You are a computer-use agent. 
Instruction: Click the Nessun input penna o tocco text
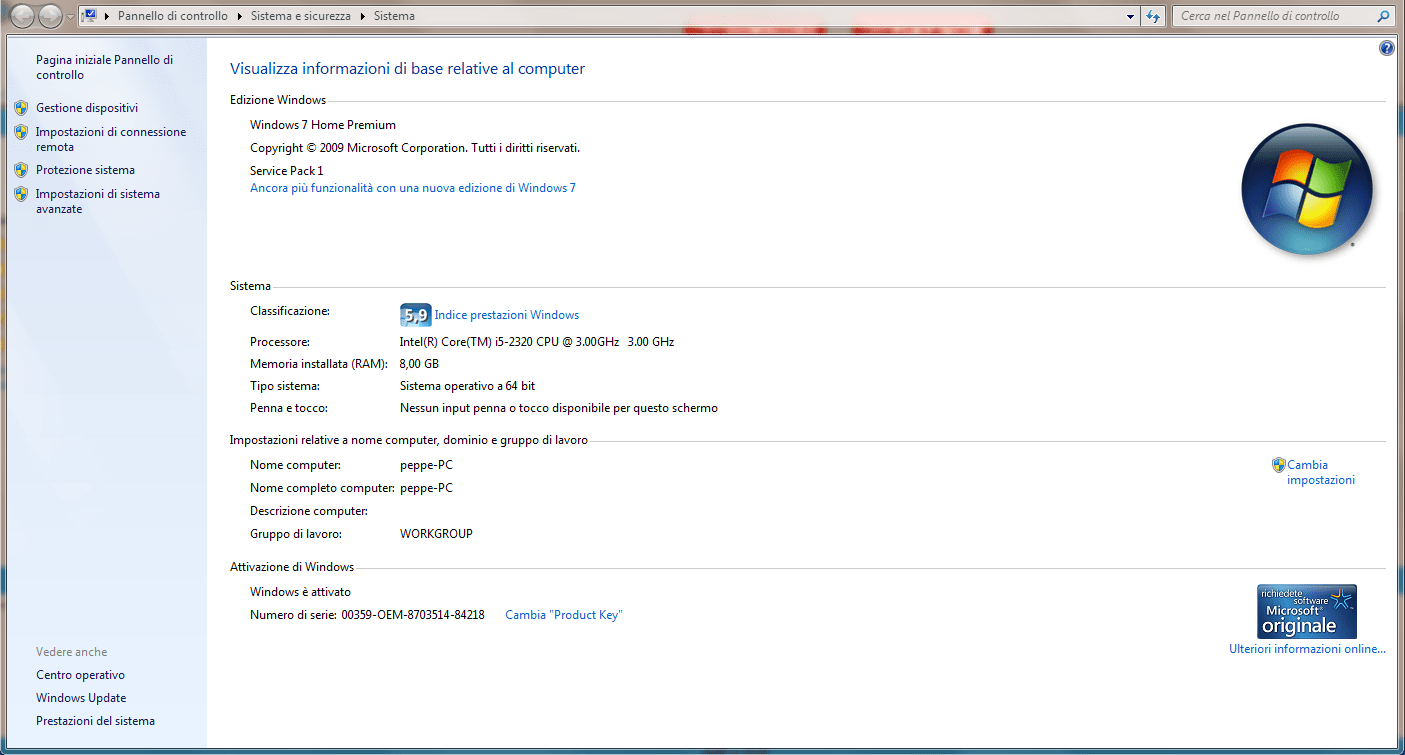559,408
